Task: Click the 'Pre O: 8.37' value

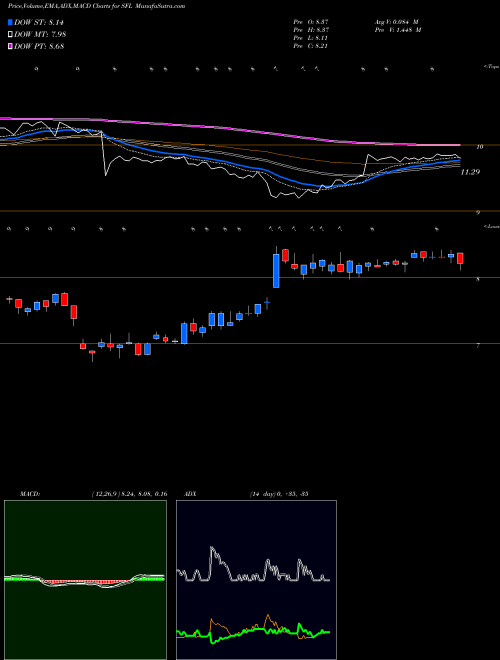Action: pyautogui.click(x=311, y=22)
